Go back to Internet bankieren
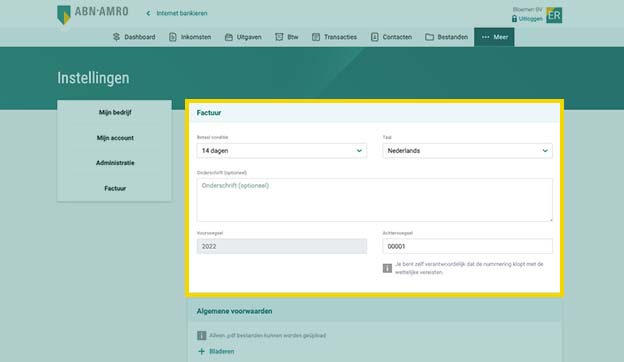The image size is (624, 362). [x=181, y=13]
